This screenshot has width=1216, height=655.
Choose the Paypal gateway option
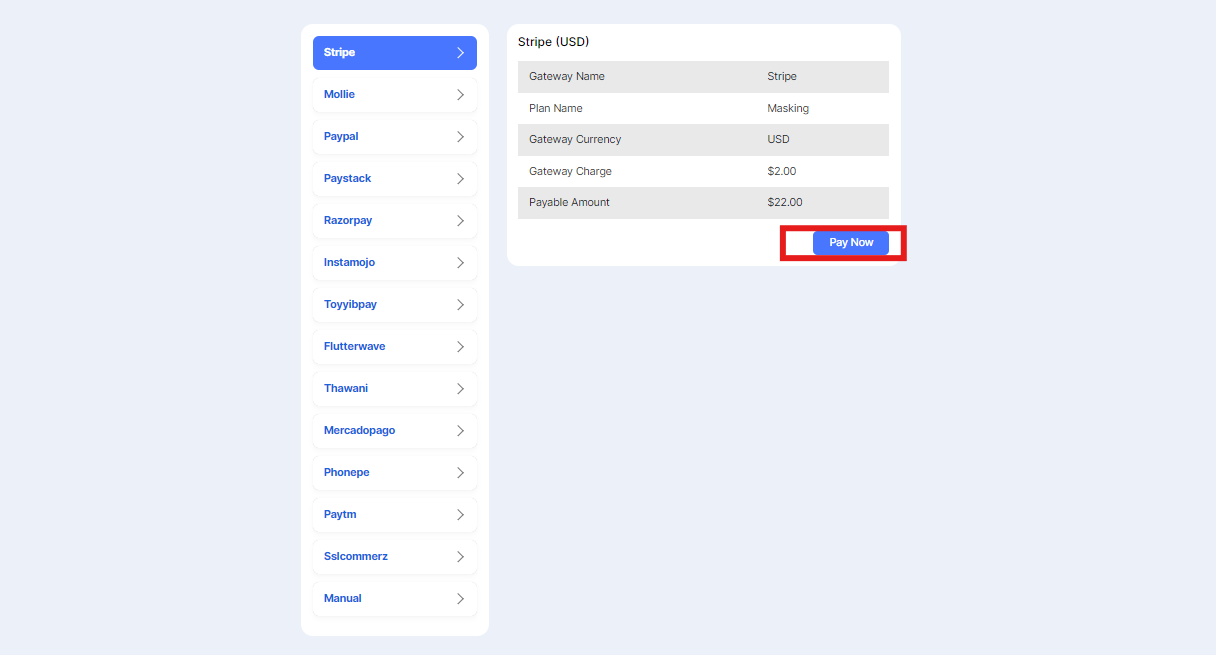coord(395,137)
